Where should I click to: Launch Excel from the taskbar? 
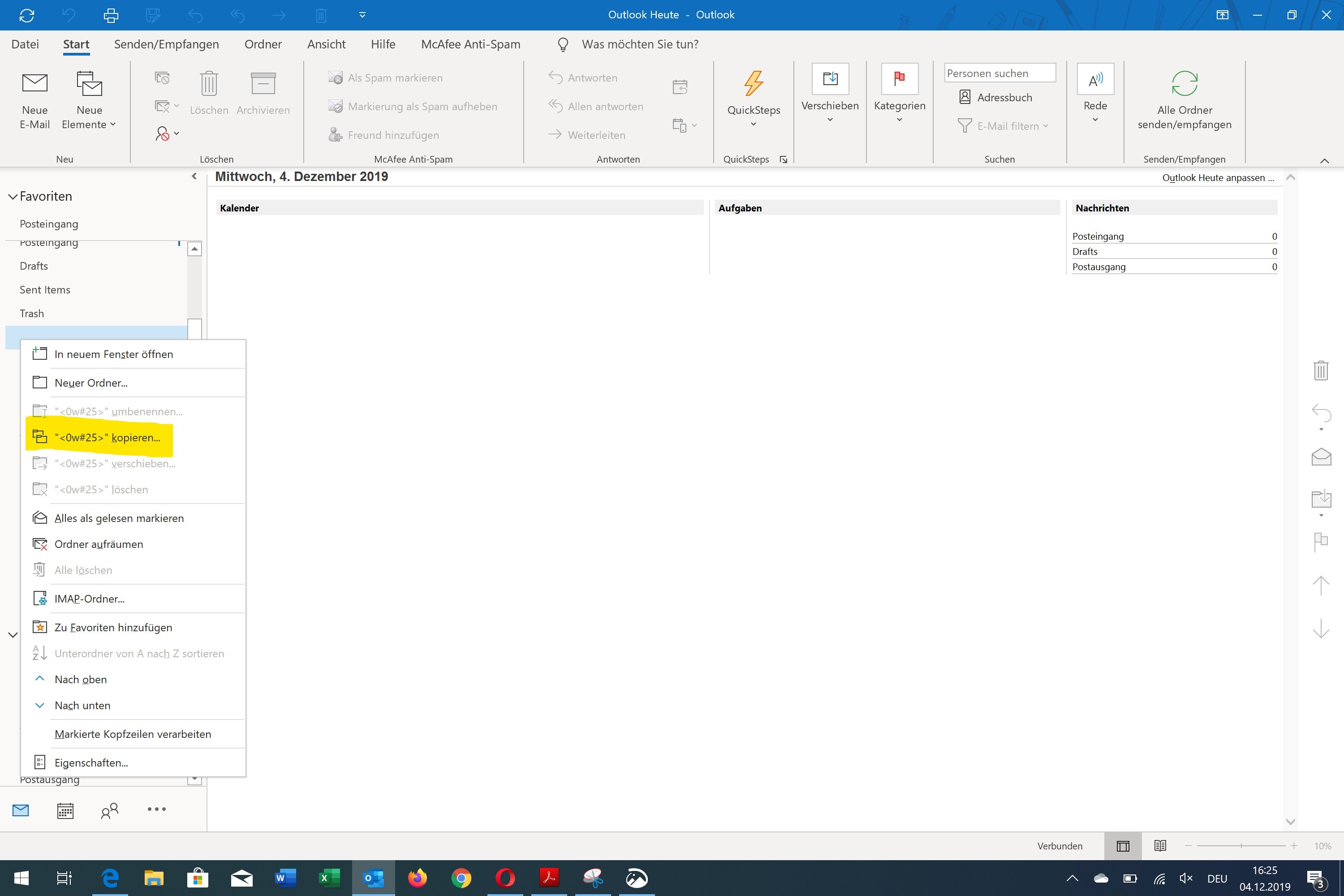pos(330,878)
